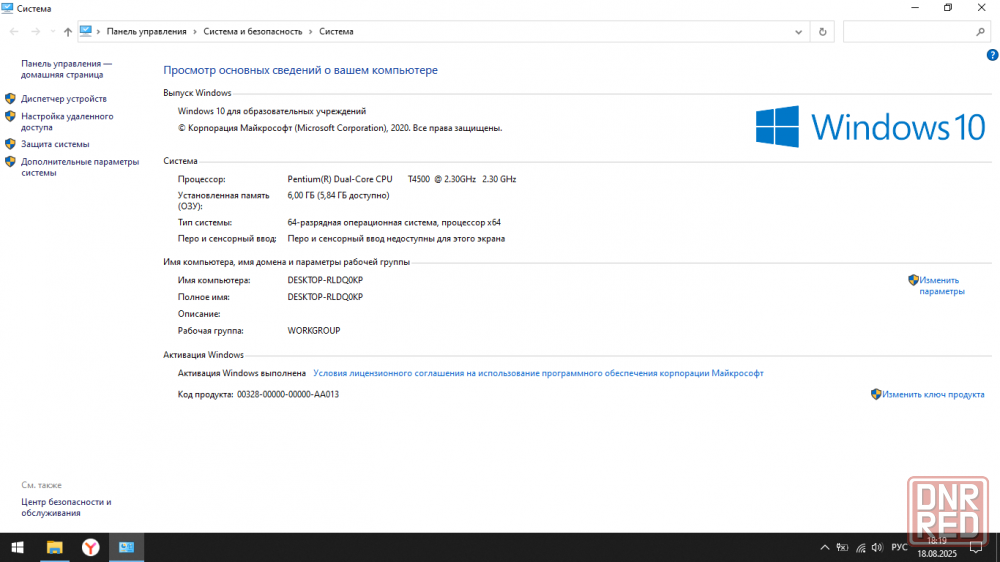Open Настройка удаленного доступа link
Screen dimensions: 1000x562
point(67,122)
